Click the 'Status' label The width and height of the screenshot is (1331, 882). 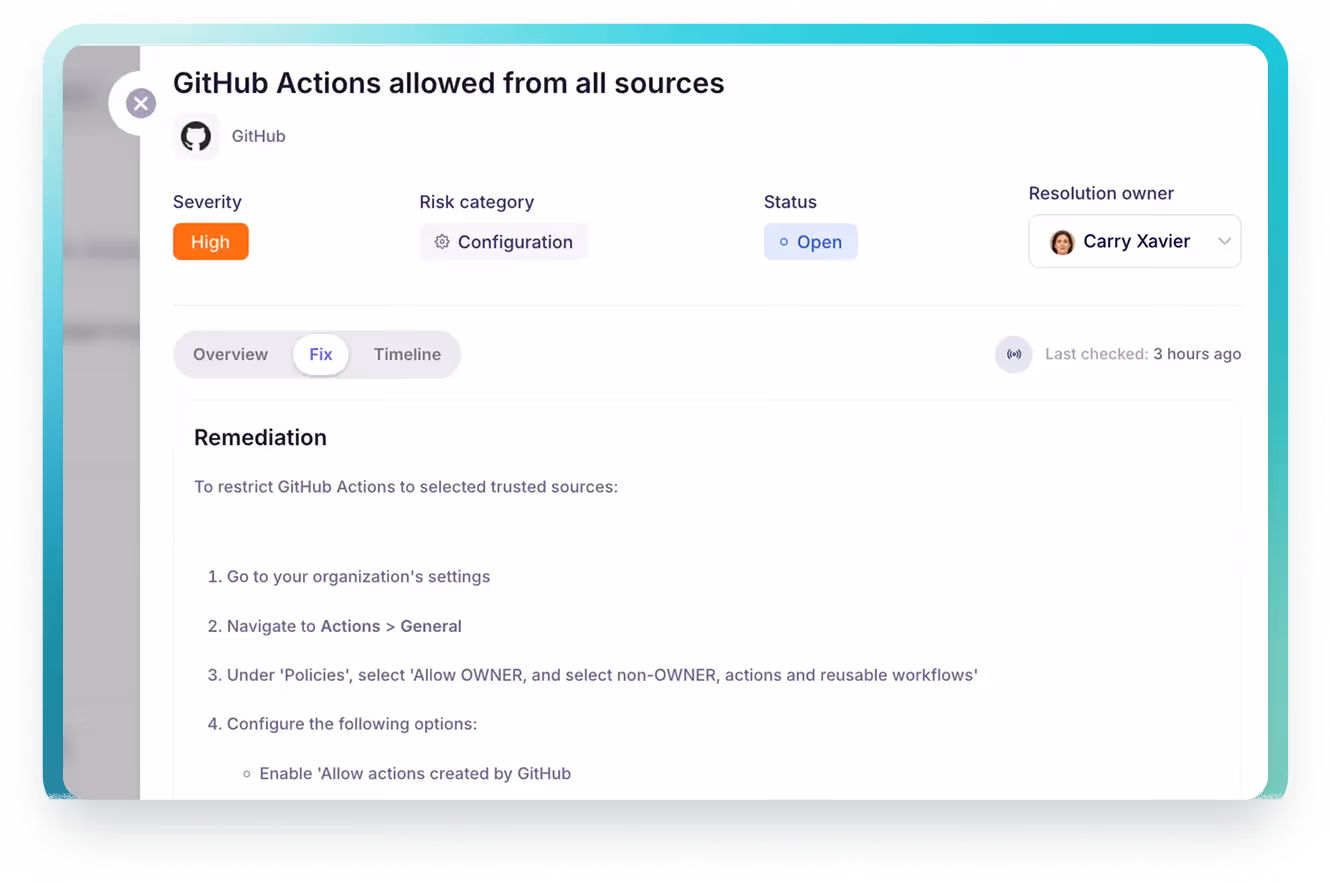(x=790, y=202)
